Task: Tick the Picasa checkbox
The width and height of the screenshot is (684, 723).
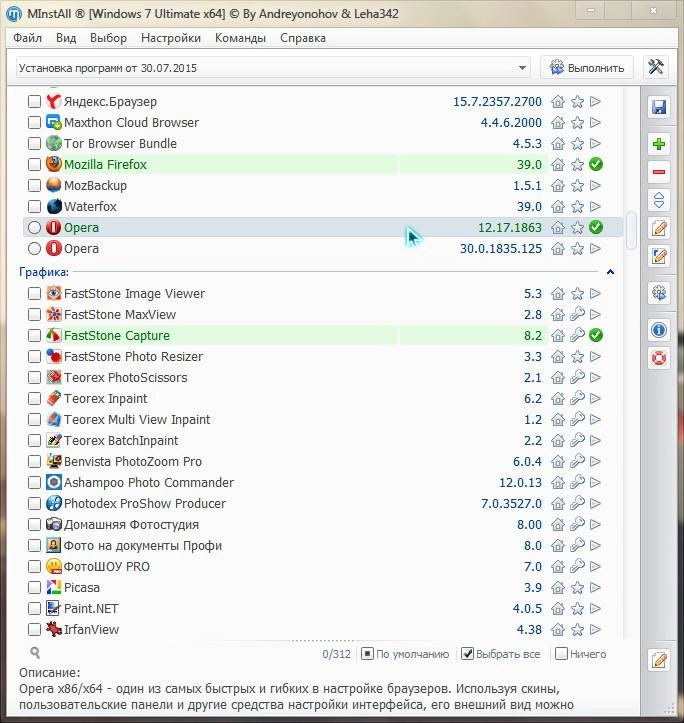Action: pos(35,587)
